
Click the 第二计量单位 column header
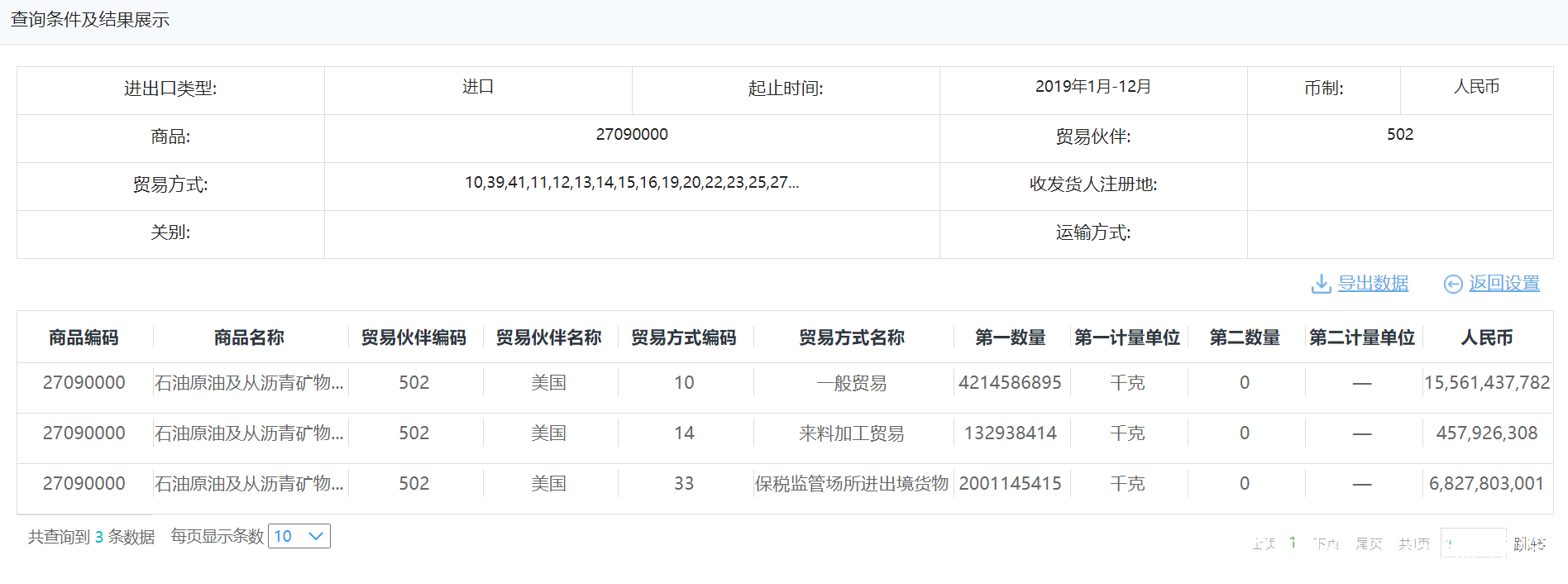(1362, 337)
